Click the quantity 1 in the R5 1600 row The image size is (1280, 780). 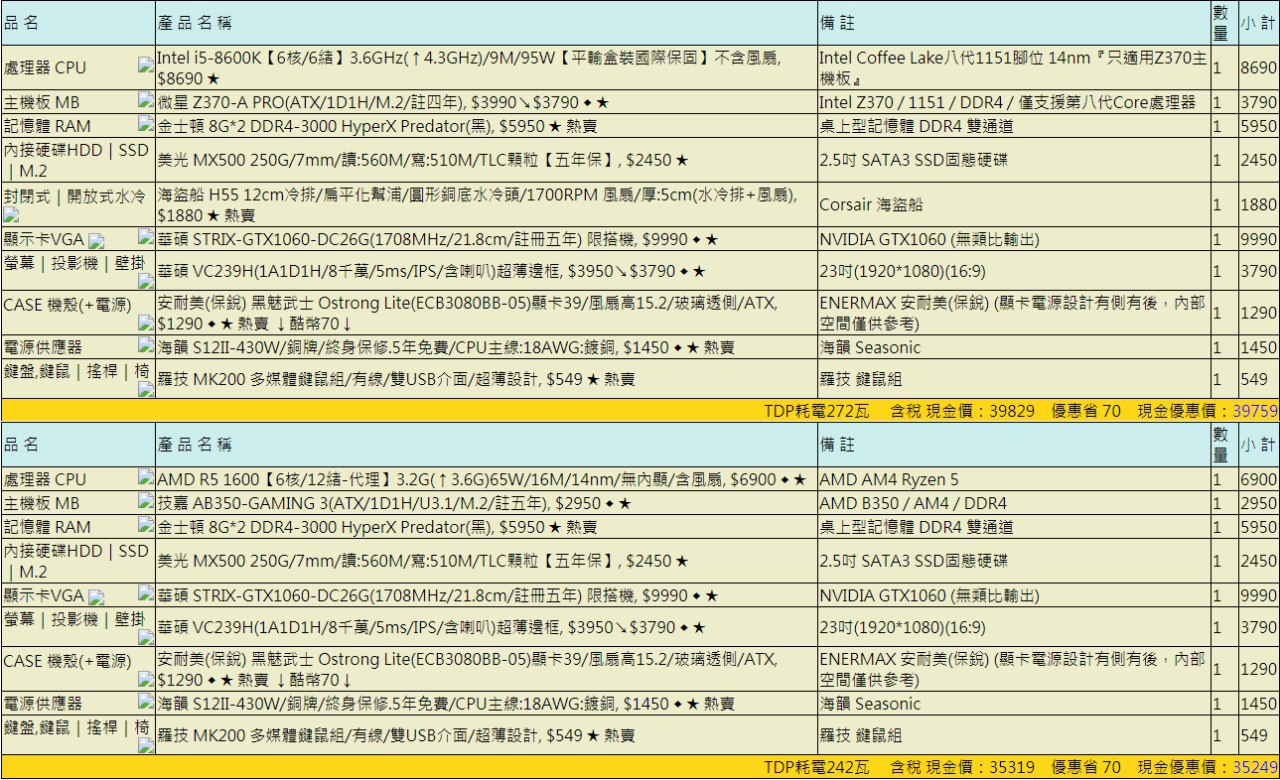(x=1217, y=480)
